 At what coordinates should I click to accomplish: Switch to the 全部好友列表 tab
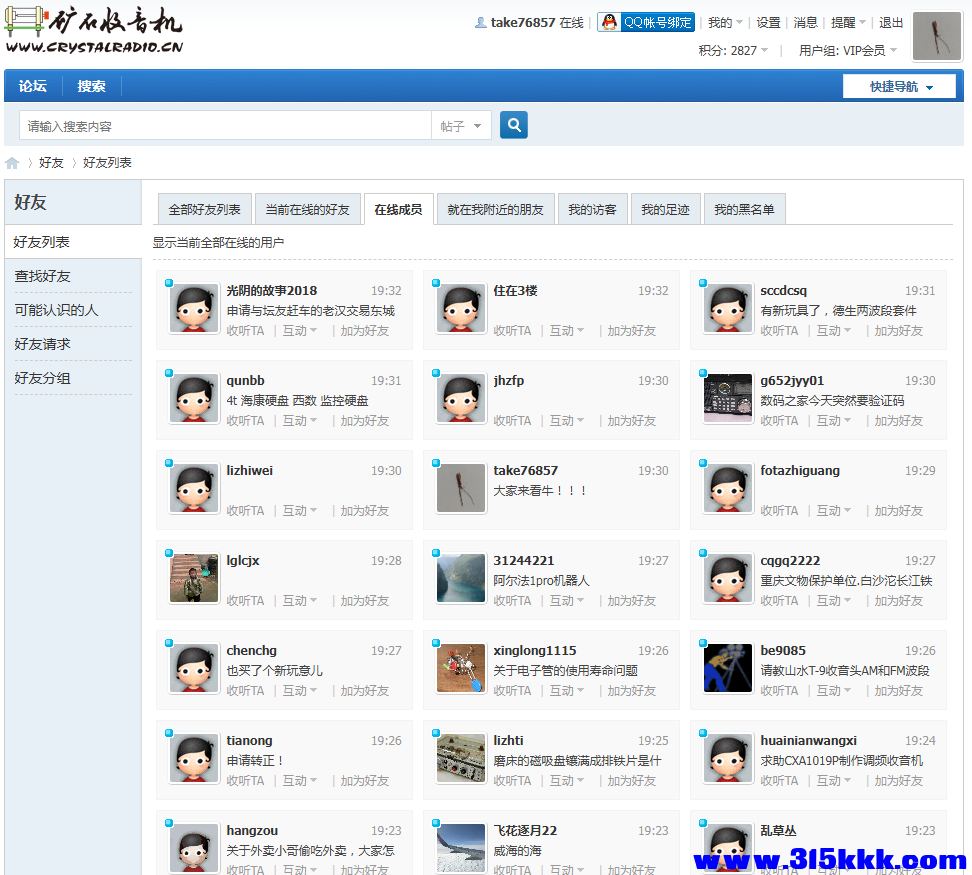[x=204, y=208]
